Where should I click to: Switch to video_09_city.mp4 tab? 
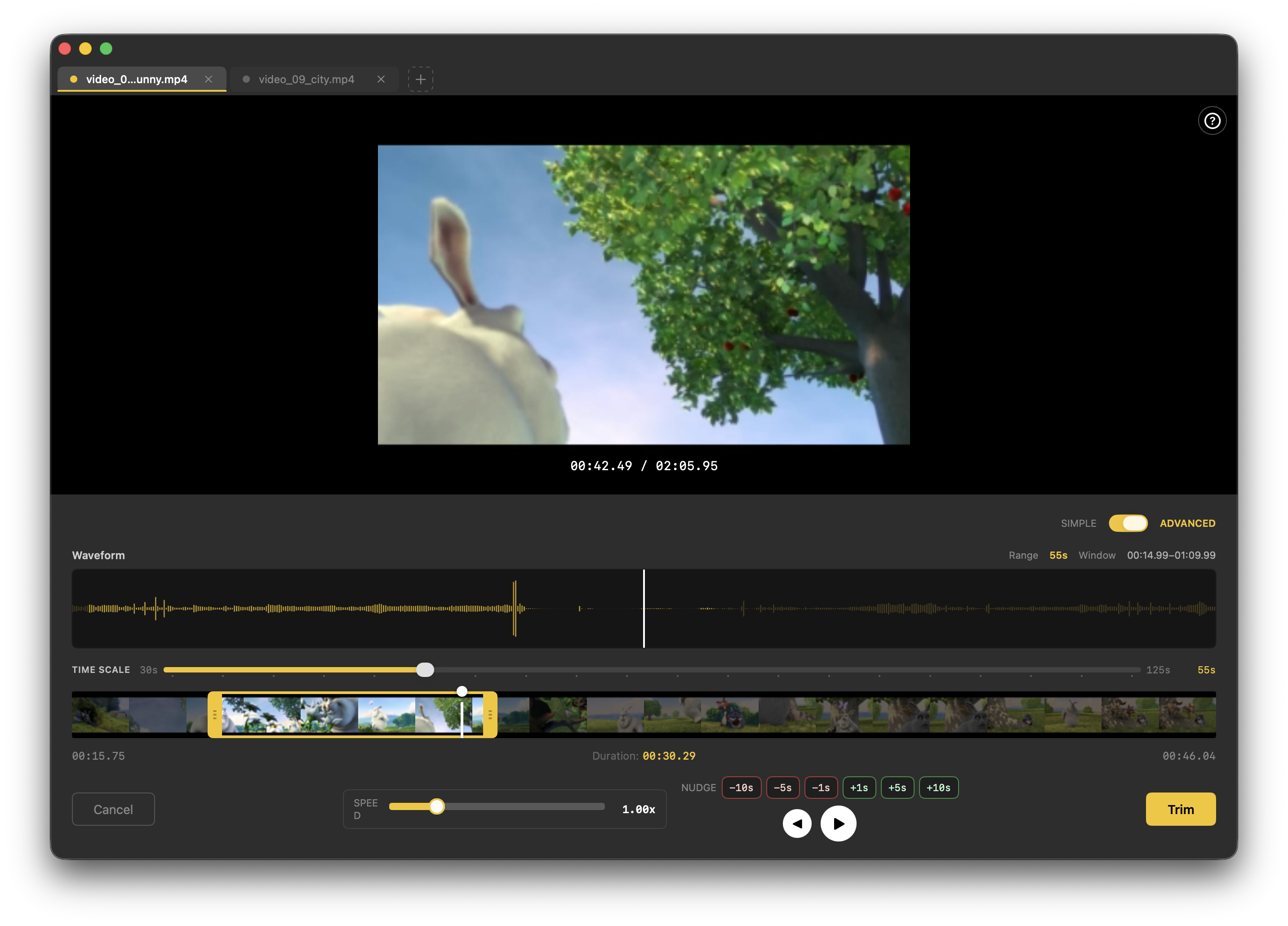[306, 79]
